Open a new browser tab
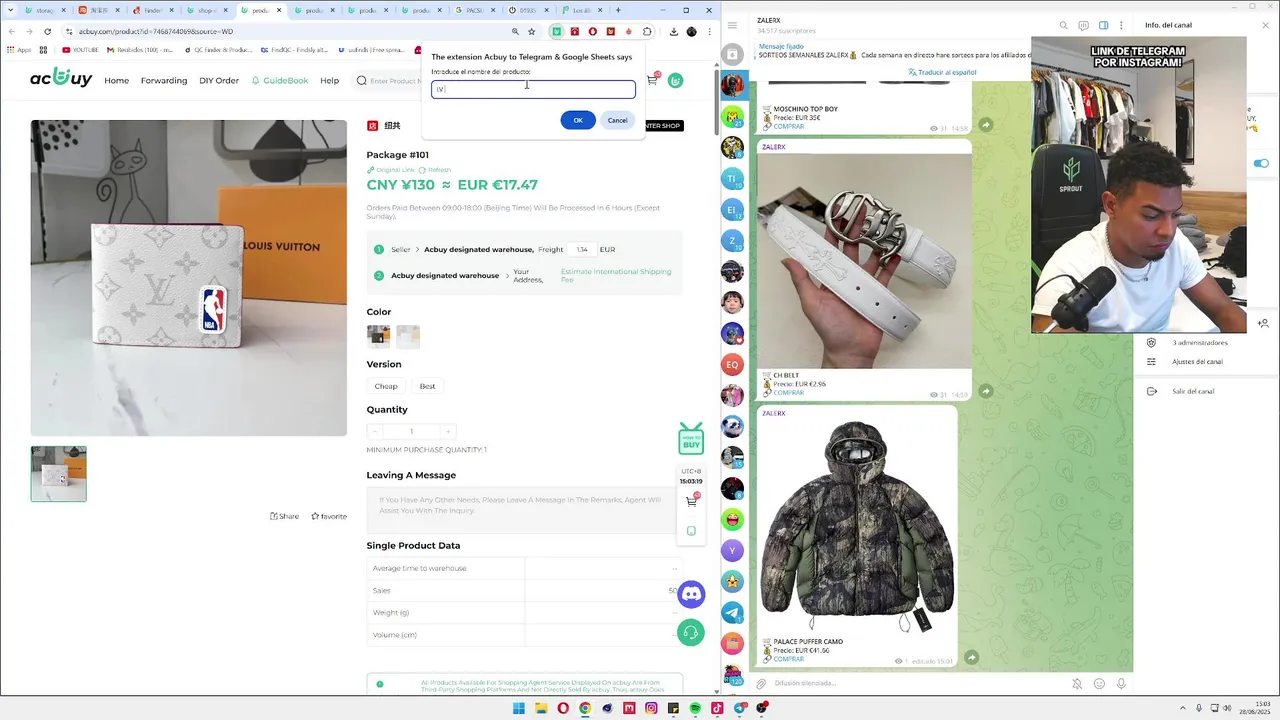1280x720 pixels. tap(618, 10)
